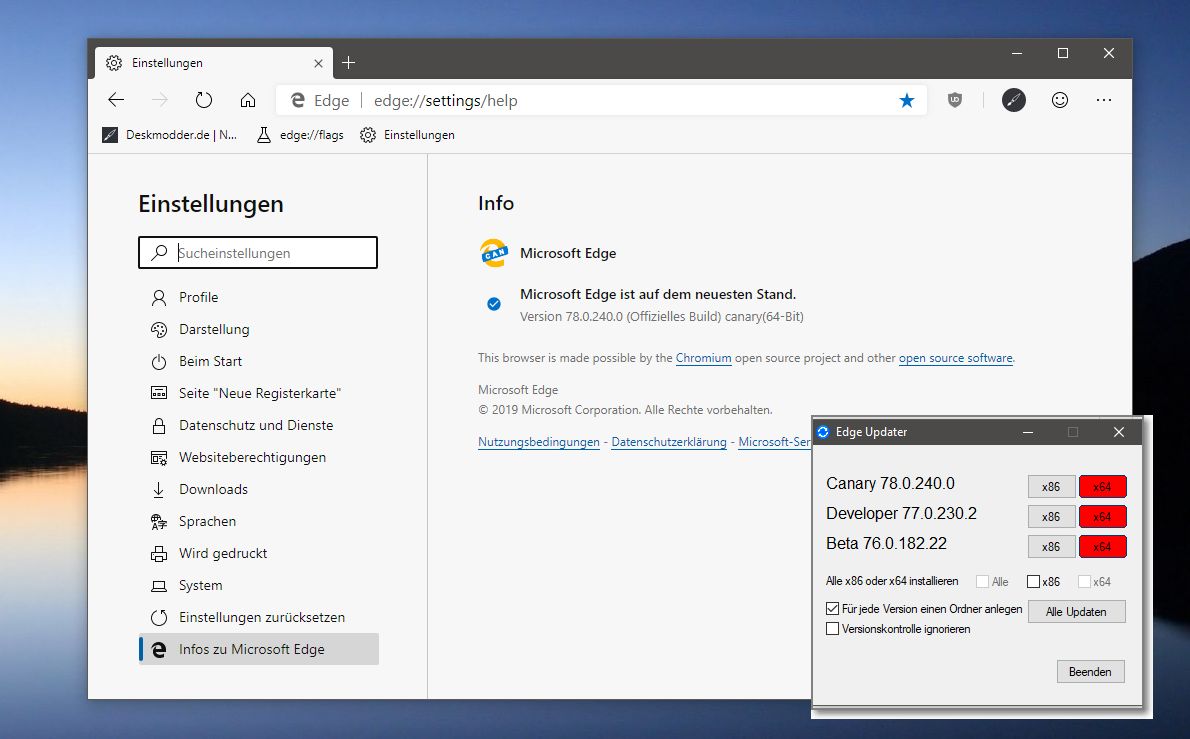Click the Version 78.0.240.0 build text
1190x739 pixels.
(662, 316)
